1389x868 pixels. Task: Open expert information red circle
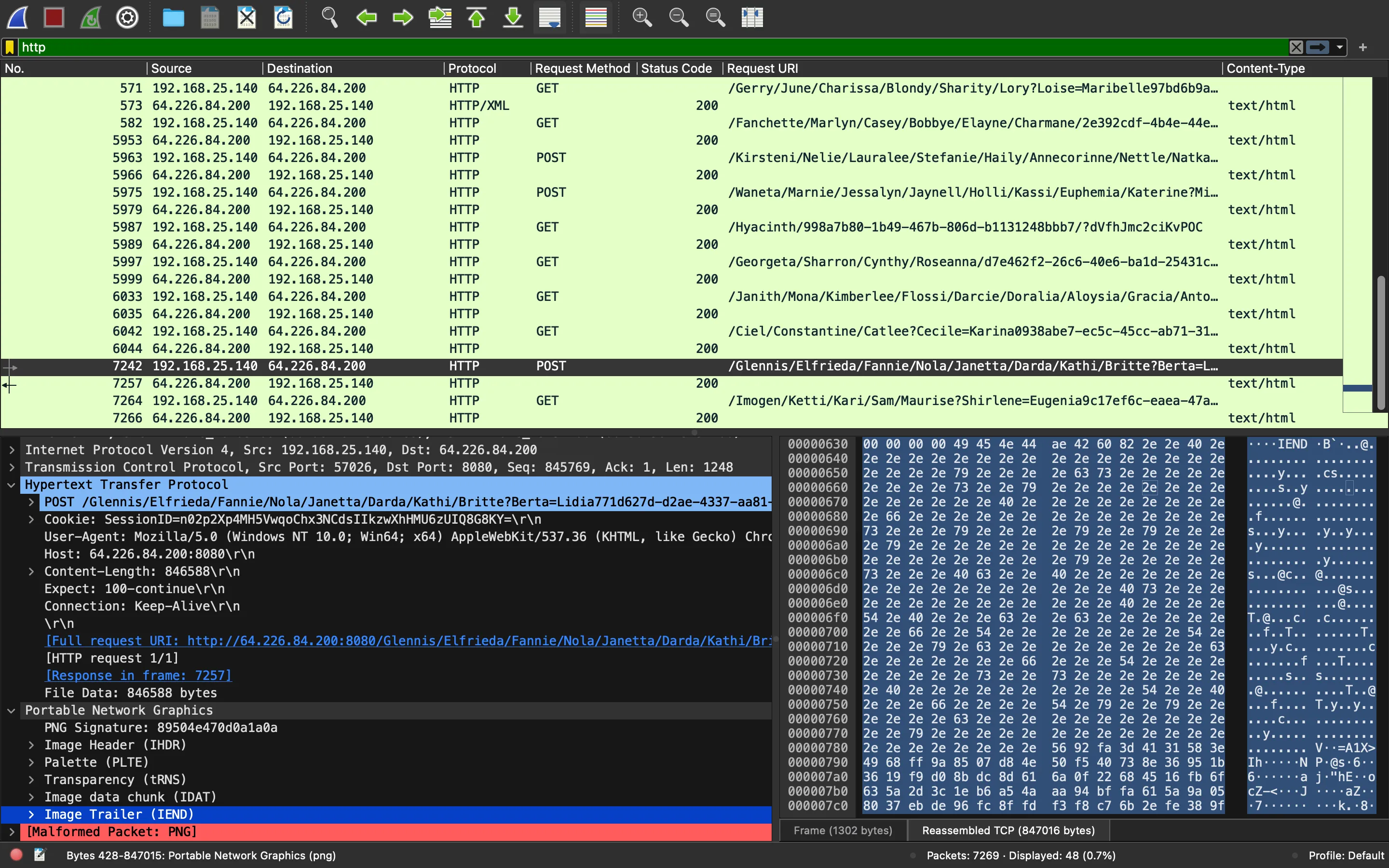[16, 855]
